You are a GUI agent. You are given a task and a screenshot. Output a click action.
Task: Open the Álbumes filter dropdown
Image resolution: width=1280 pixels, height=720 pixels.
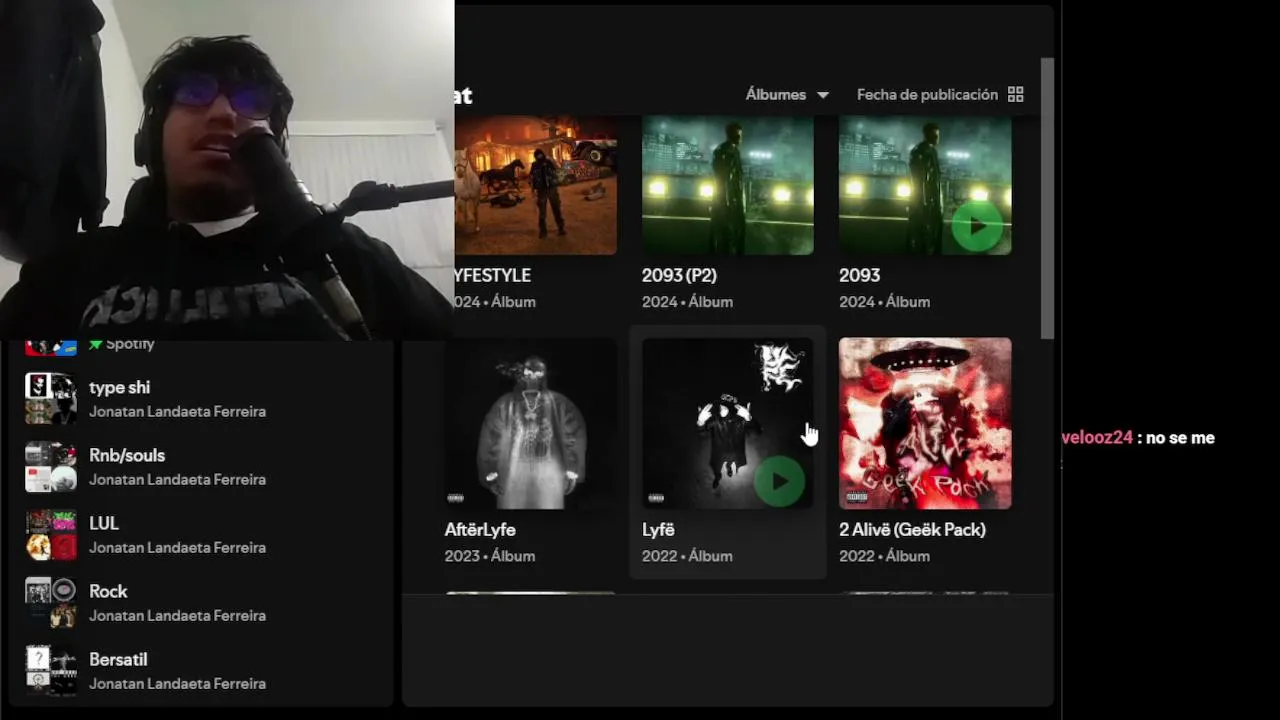[x=787, y=94]
